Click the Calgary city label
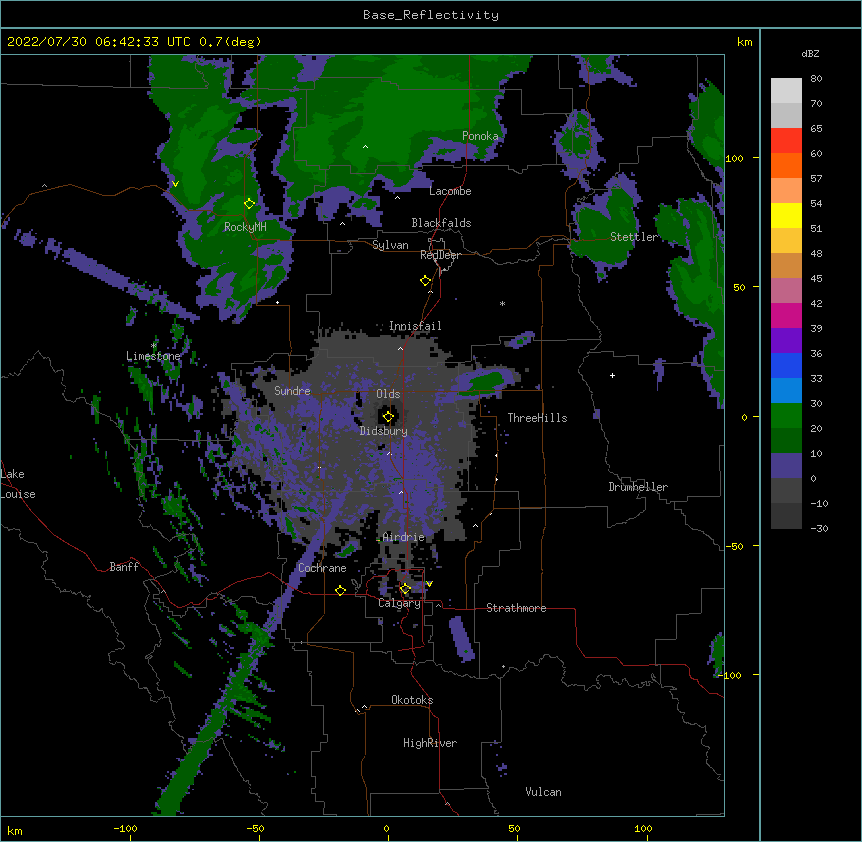862x842 pixels. [x=399, y=603]
